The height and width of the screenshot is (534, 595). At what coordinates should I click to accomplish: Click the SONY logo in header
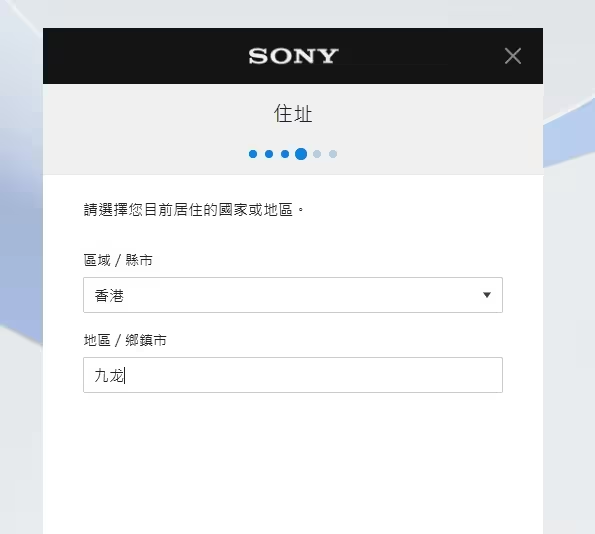(293, 56)
